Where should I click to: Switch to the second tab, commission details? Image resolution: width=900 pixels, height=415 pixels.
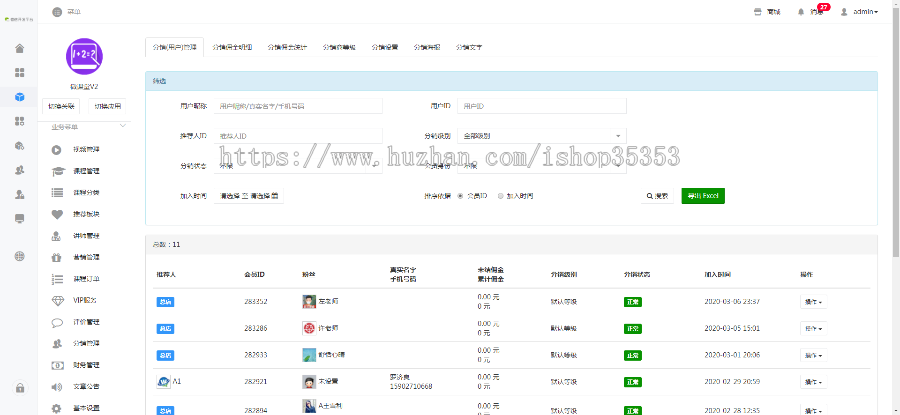tap(232, 48)
